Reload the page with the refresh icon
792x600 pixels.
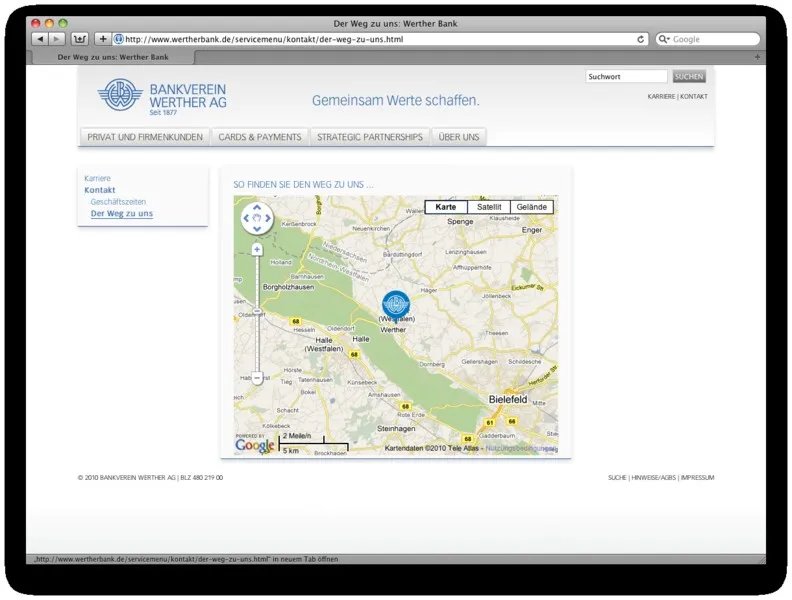[x=640, y=39]
